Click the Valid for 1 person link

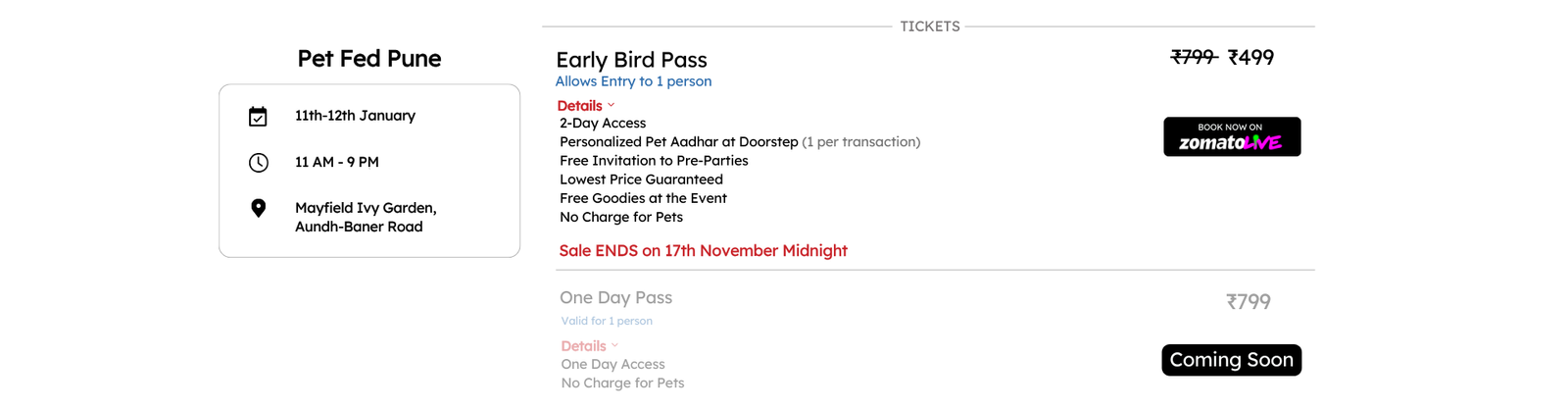607,321
